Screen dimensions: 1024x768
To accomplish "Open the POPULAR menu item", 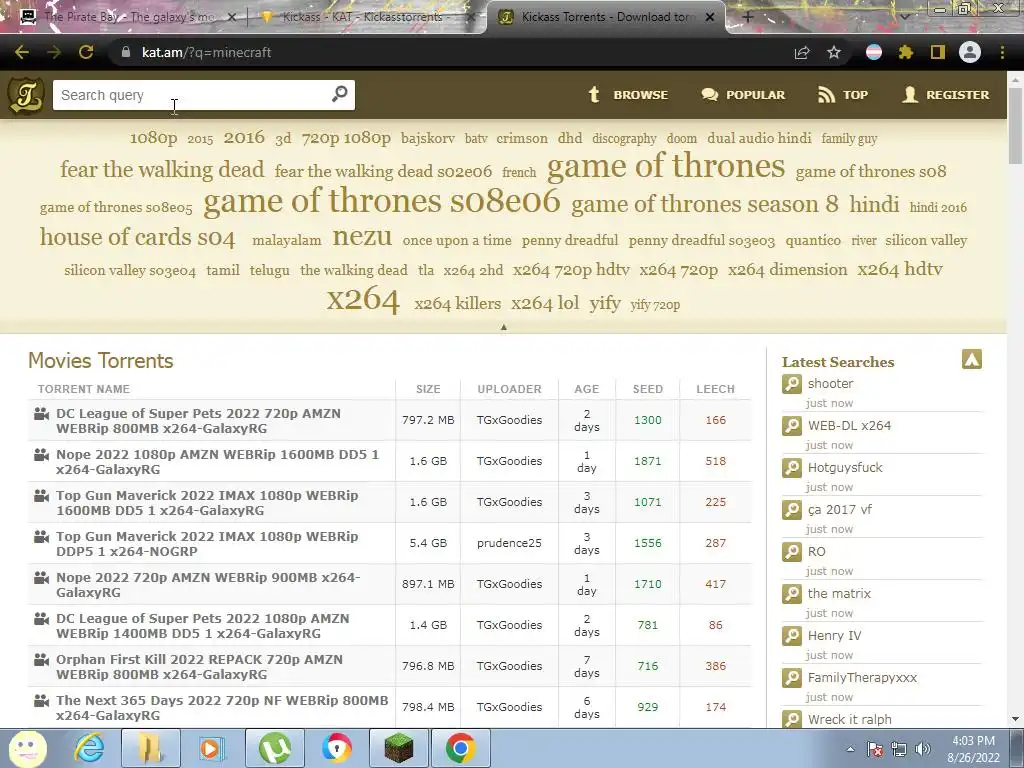I will click(x=743, y=95).
